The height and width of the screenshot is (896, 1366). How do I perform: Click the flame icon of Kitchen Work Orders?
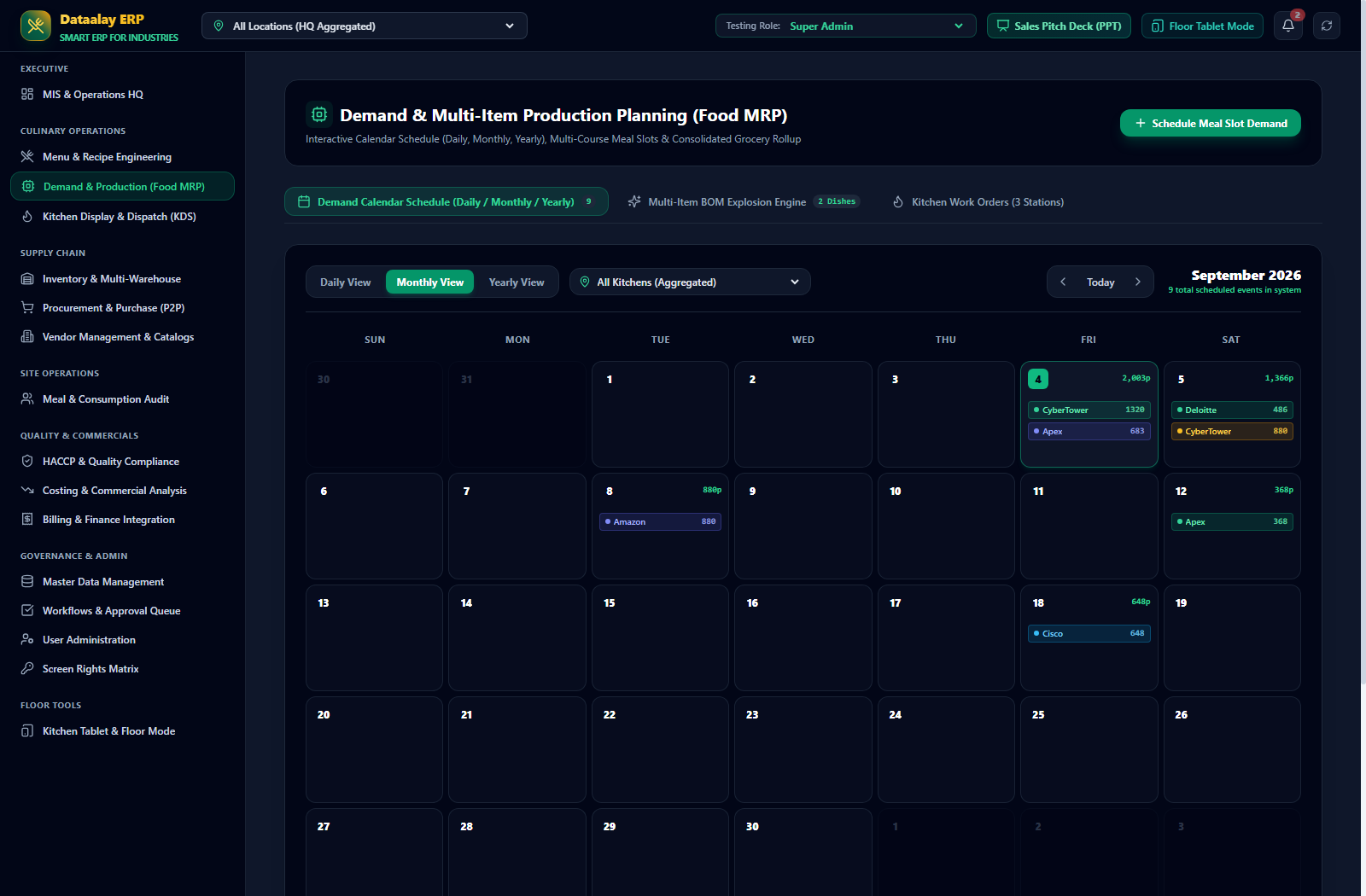[898, 201]
